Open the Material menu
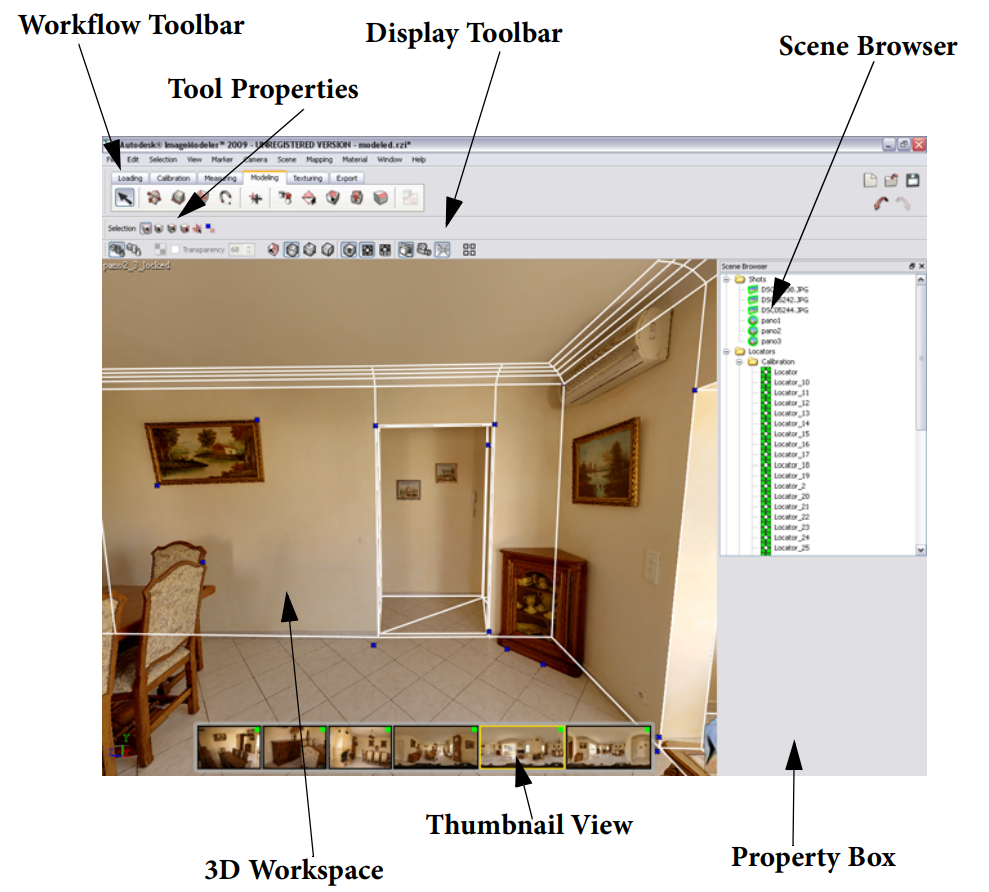 click(354, 160)
